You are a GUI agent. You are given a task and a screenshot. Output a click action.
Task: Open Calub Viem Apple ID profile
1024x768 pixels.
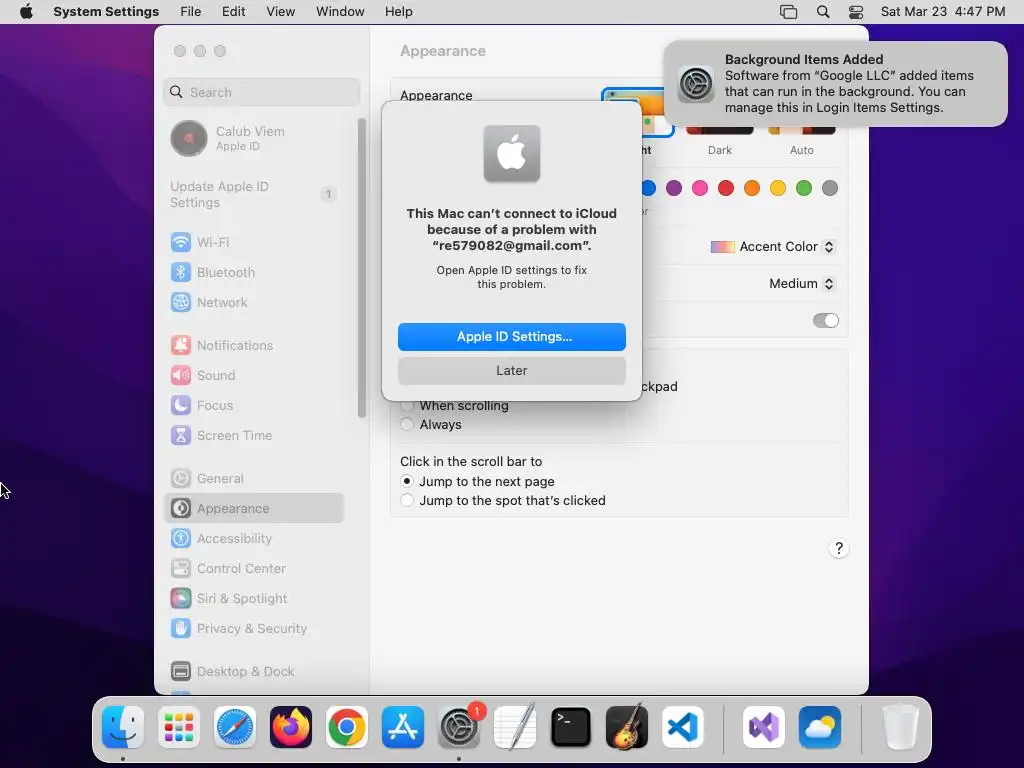click(x=254, y=138)
